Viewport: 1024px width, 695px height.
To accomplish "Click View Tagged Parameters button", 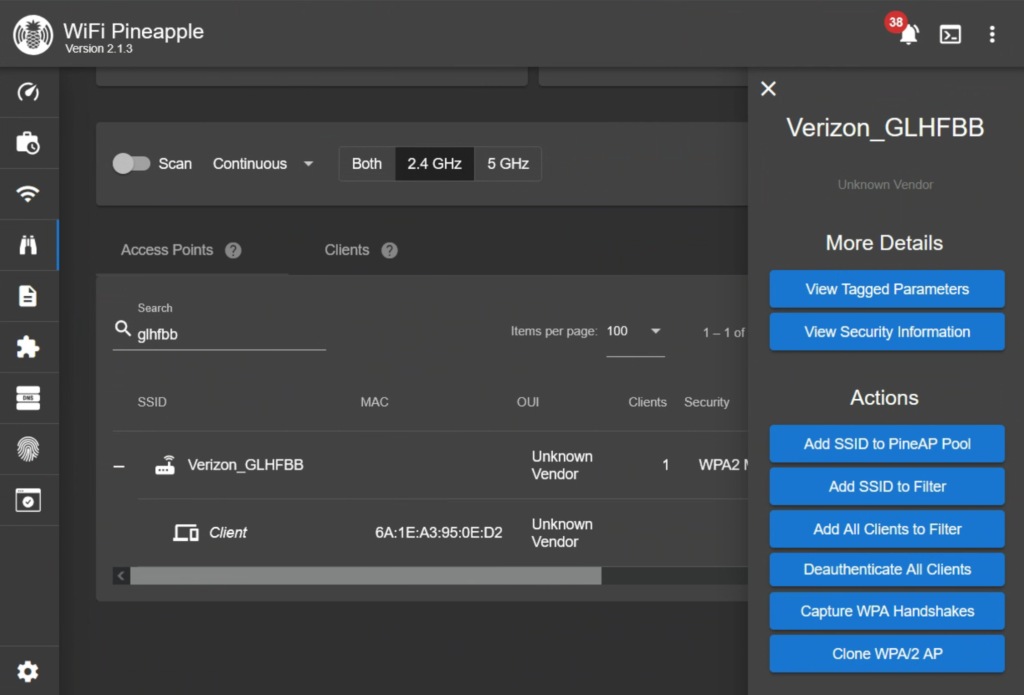I will pyautogui.click(x=887, y=289).
